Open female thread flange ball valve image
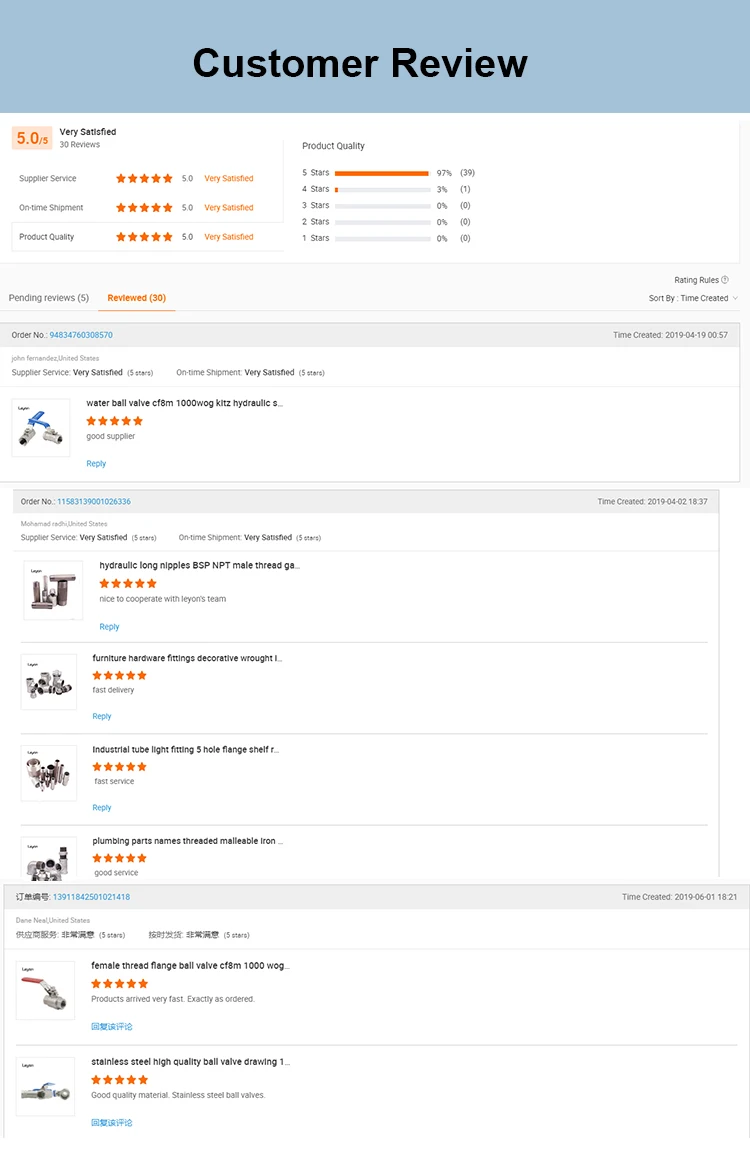The height and width of the screenshot is (1166, 750). tap(46, 991)
